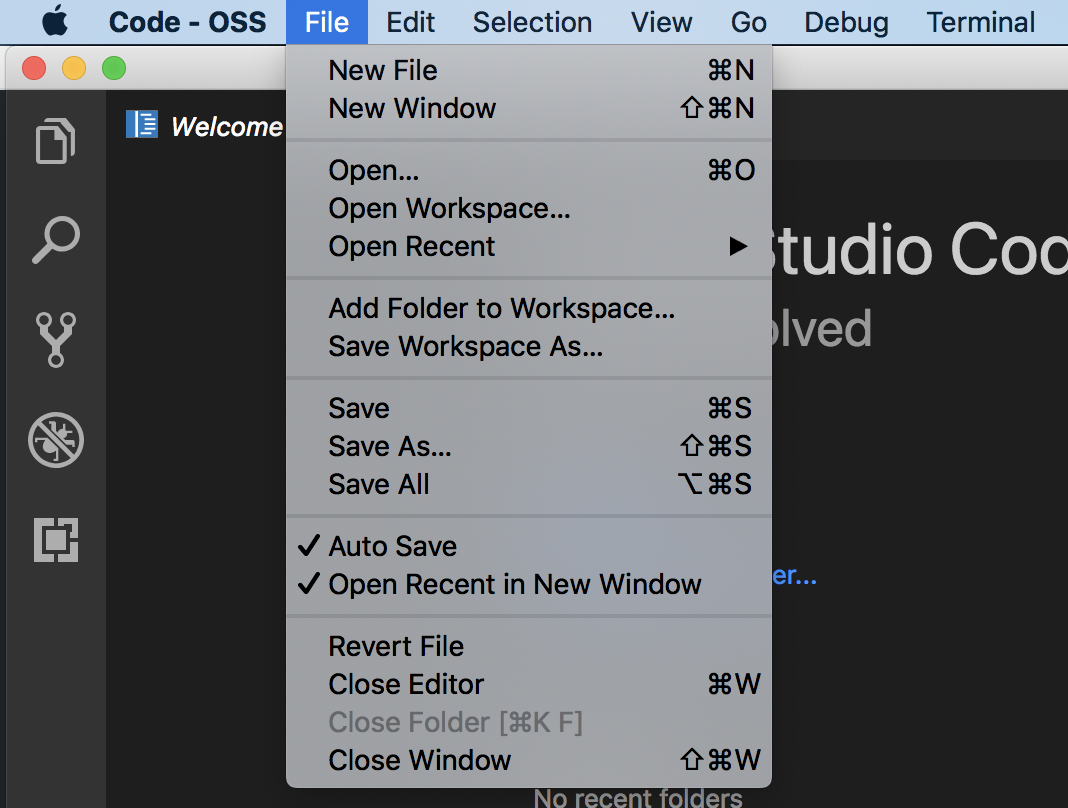Open the Extensions icon

pyautogui.click(x=55, y=540)
